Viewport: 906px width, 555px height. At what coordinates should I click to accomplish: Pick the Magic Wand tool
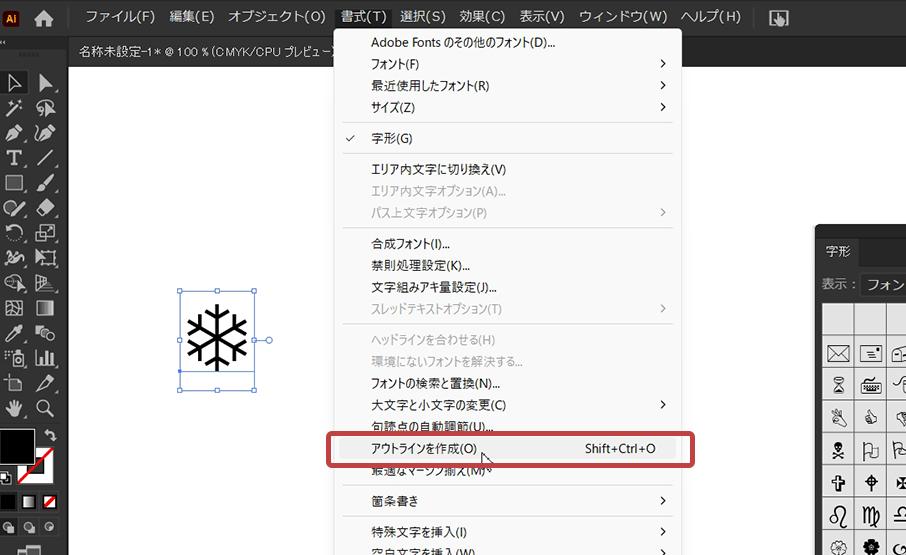tap(14, 108)
